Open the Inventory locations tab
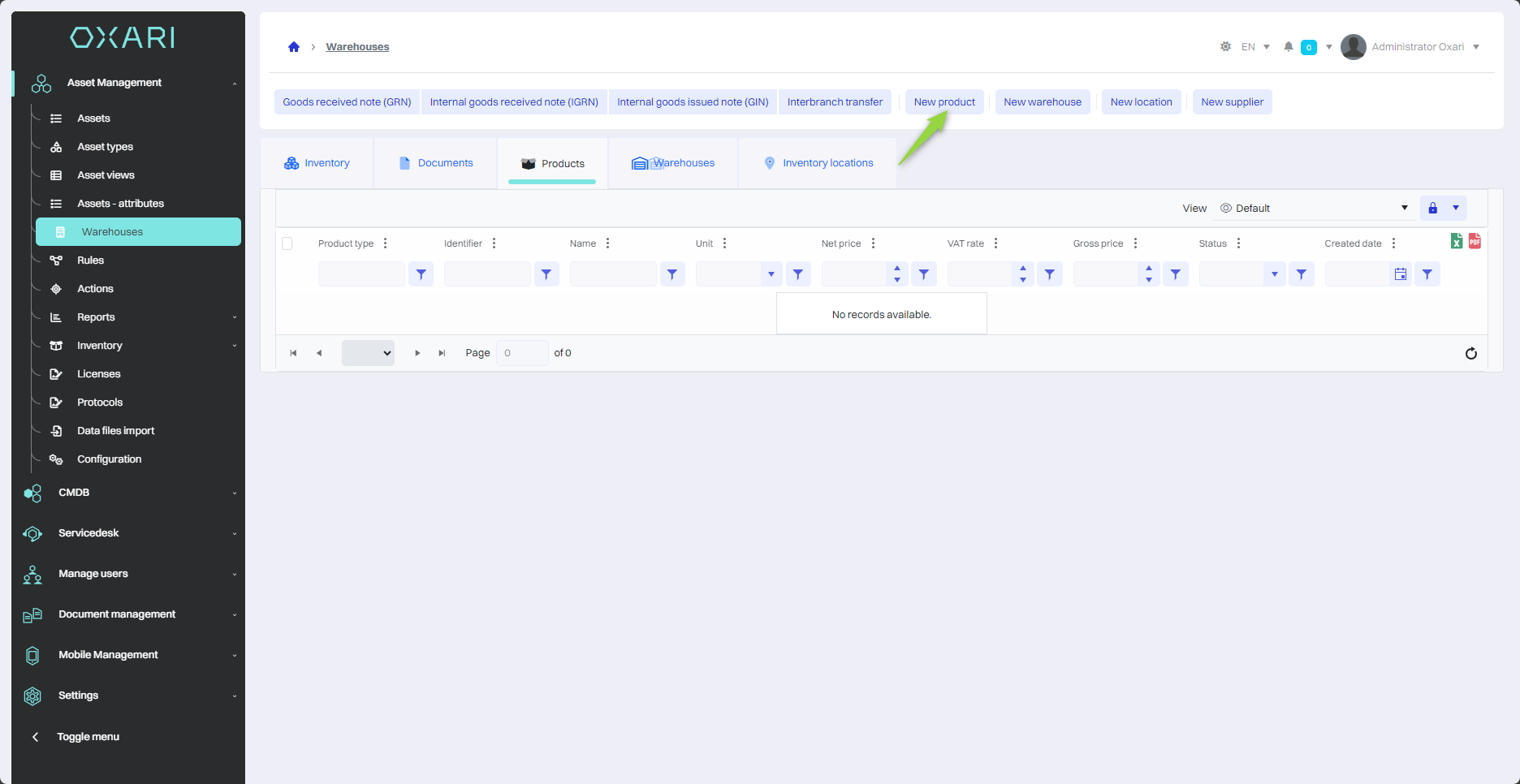Image resolution: width=1520 pixels, height=784 pixels. click(818, 163)
